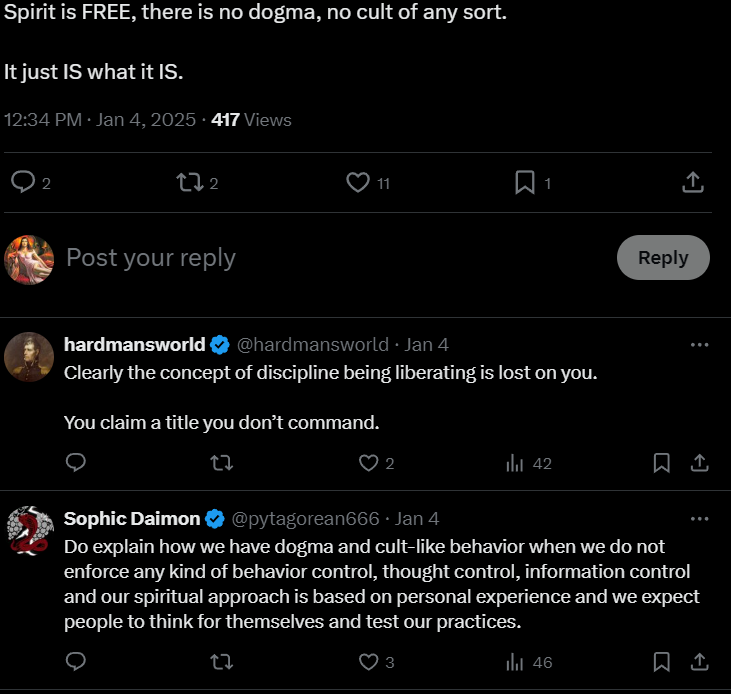
Task: Open hardmansworld's profile picture
Action: (29, 356)
